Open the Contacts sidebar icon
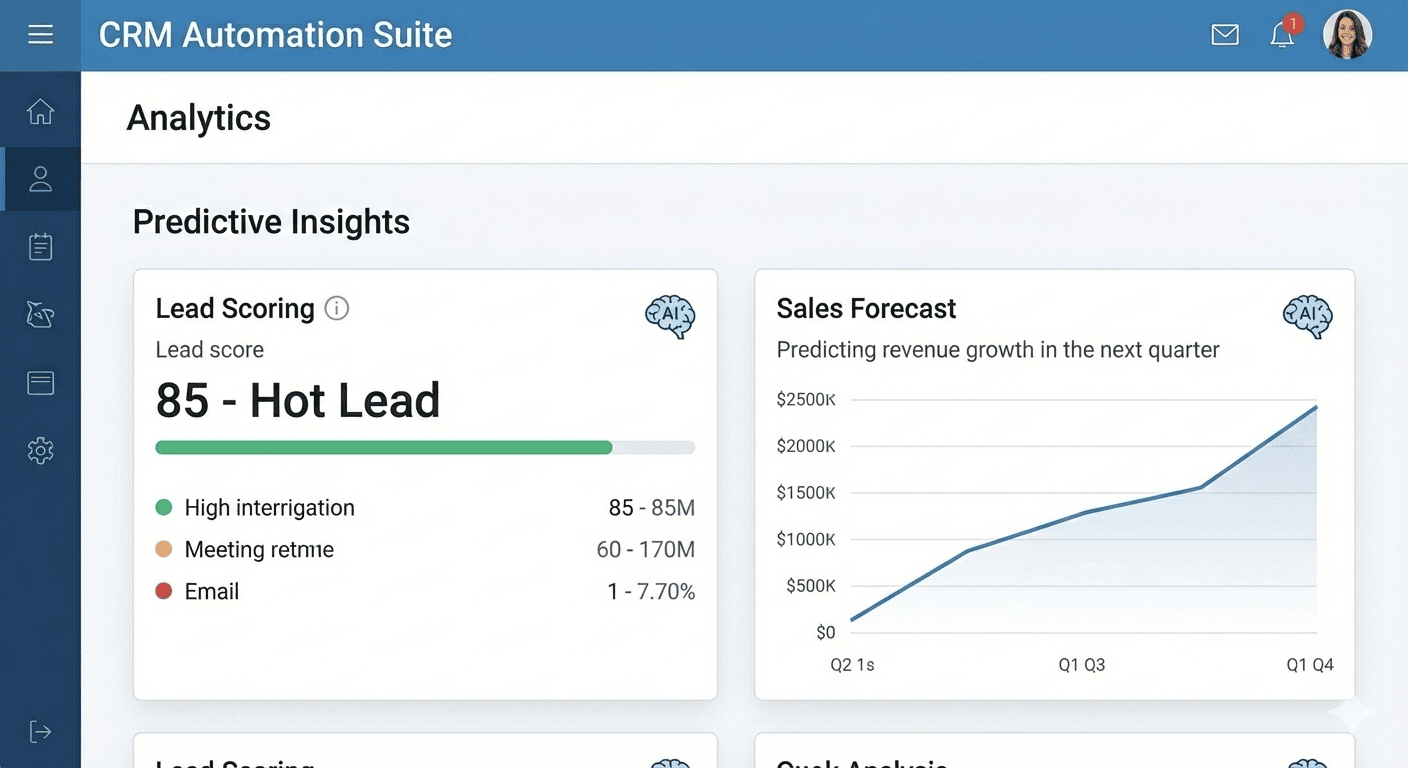Image resolution: width=1408 pixels, height=768 pixels. pos(40,179)
